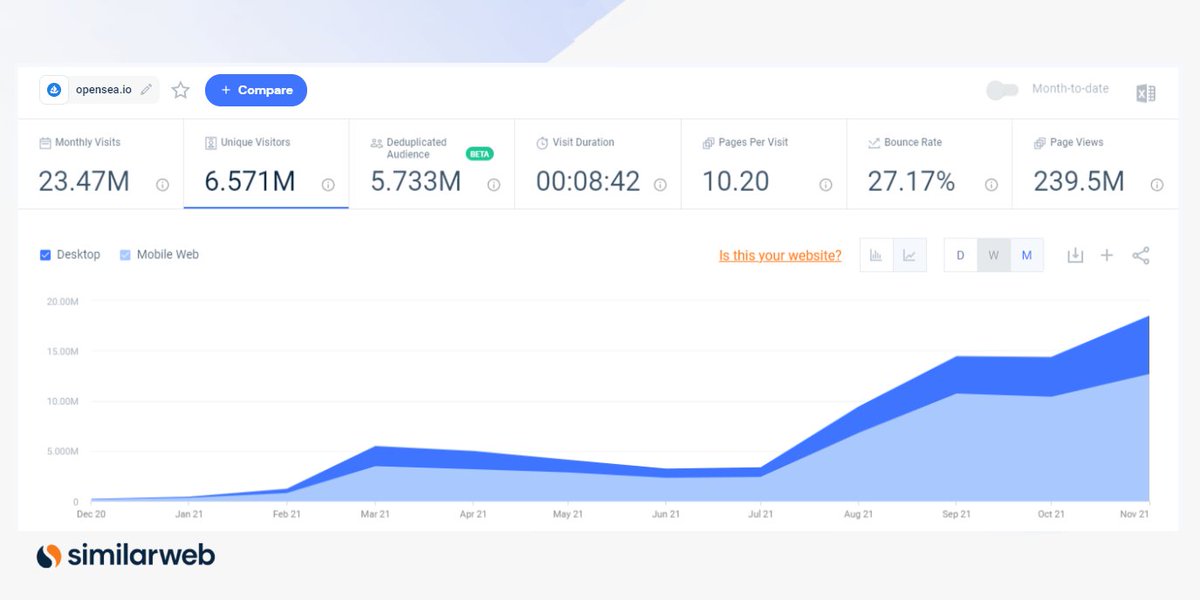Click the Monthly Visits calendar icon
This screenshot has height=600, width=1200.
pyautogui.click(x=45, y=143)
